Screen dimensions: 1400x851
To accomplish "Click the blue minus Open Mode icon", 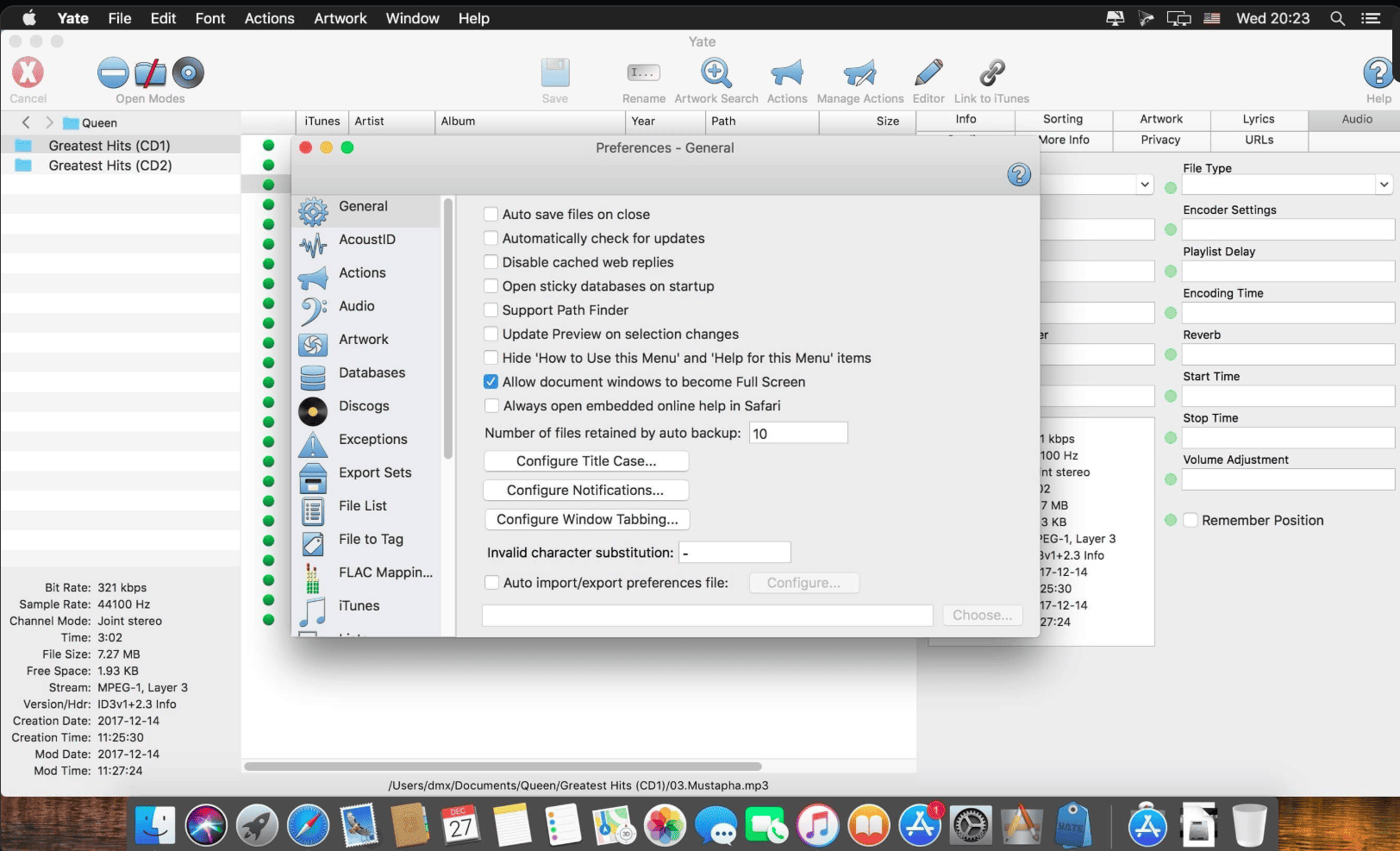I will (x=113, y=73).
